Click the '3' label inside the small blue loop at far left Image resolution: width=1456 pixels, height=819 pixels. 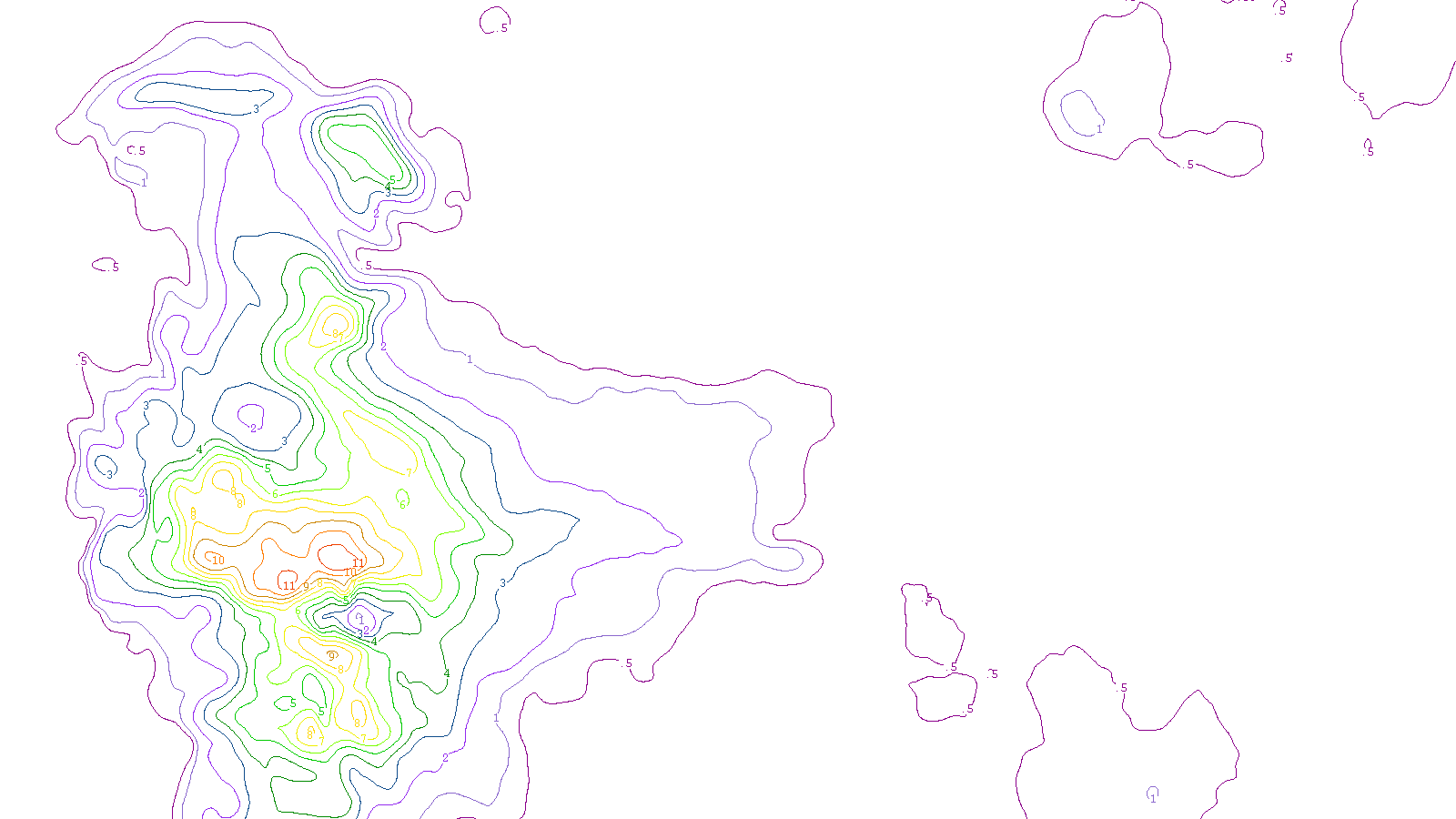tap(110, 474)
